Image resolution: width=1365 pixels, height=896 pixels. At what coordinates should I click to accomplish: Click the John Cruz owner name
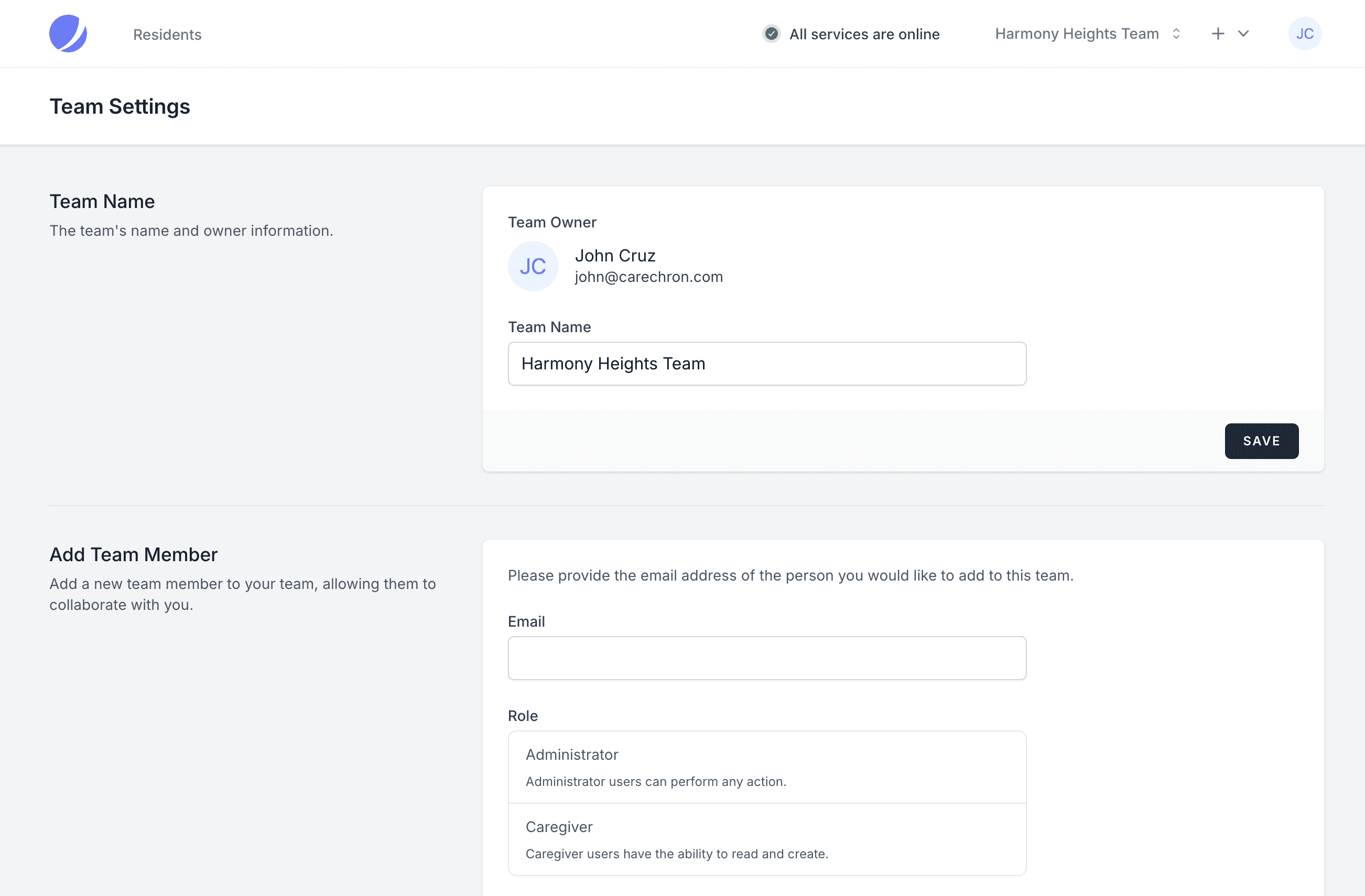(x=615, y=256)
